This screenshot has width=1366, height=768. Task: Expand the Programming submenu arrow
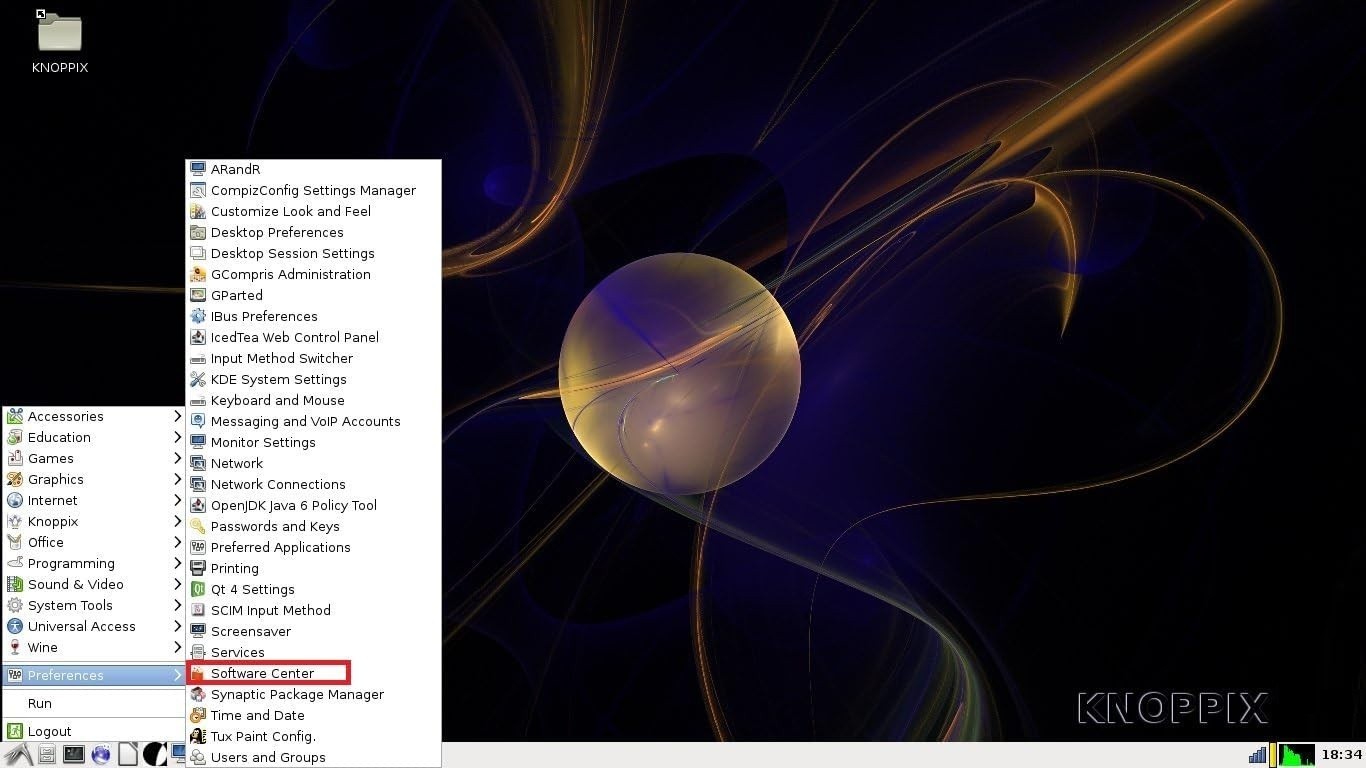click(x=177, y=563)
